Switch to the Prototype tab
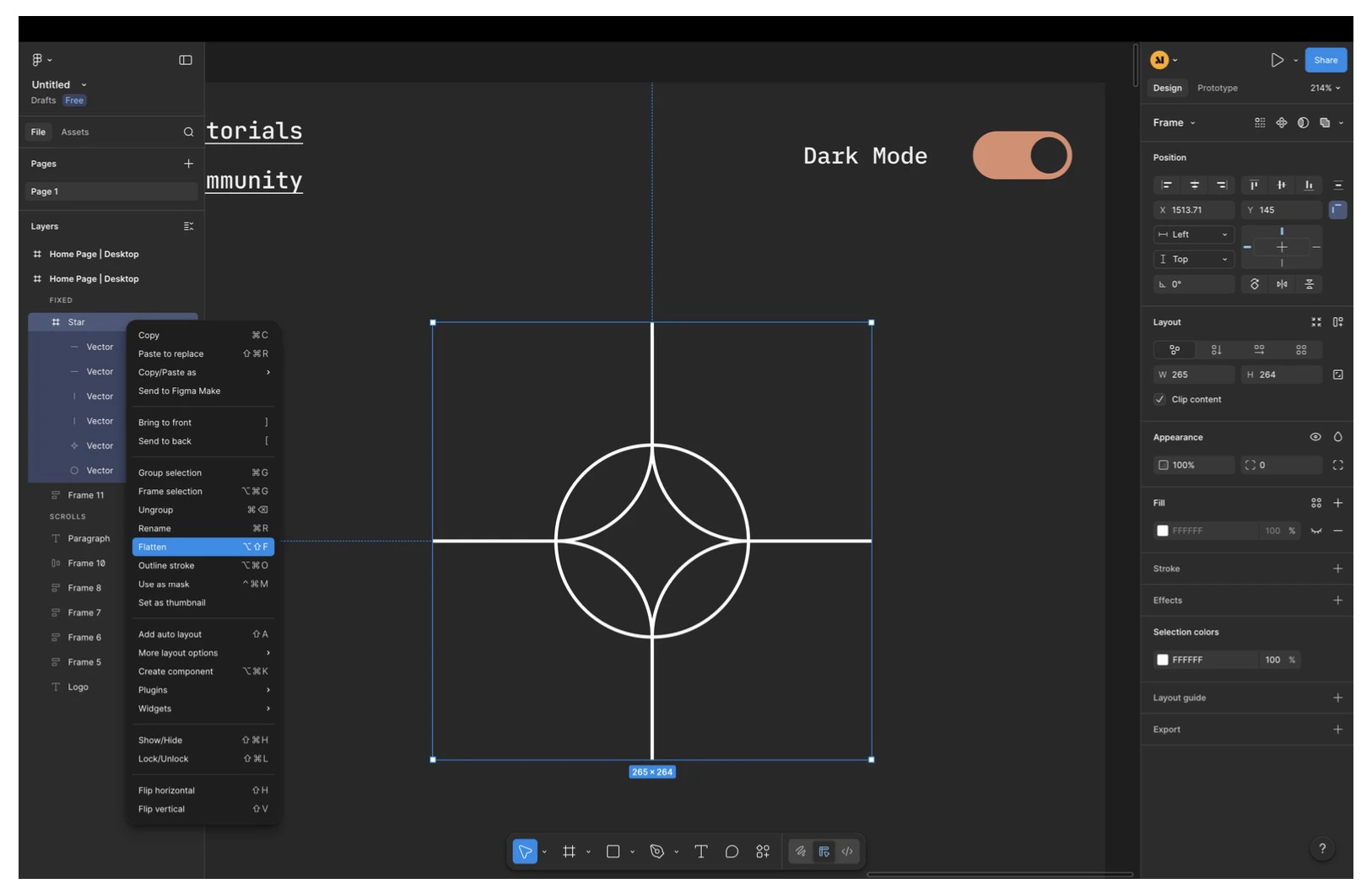Image resolution: width=1372 pixels, height=889 pixels. 1217,88
